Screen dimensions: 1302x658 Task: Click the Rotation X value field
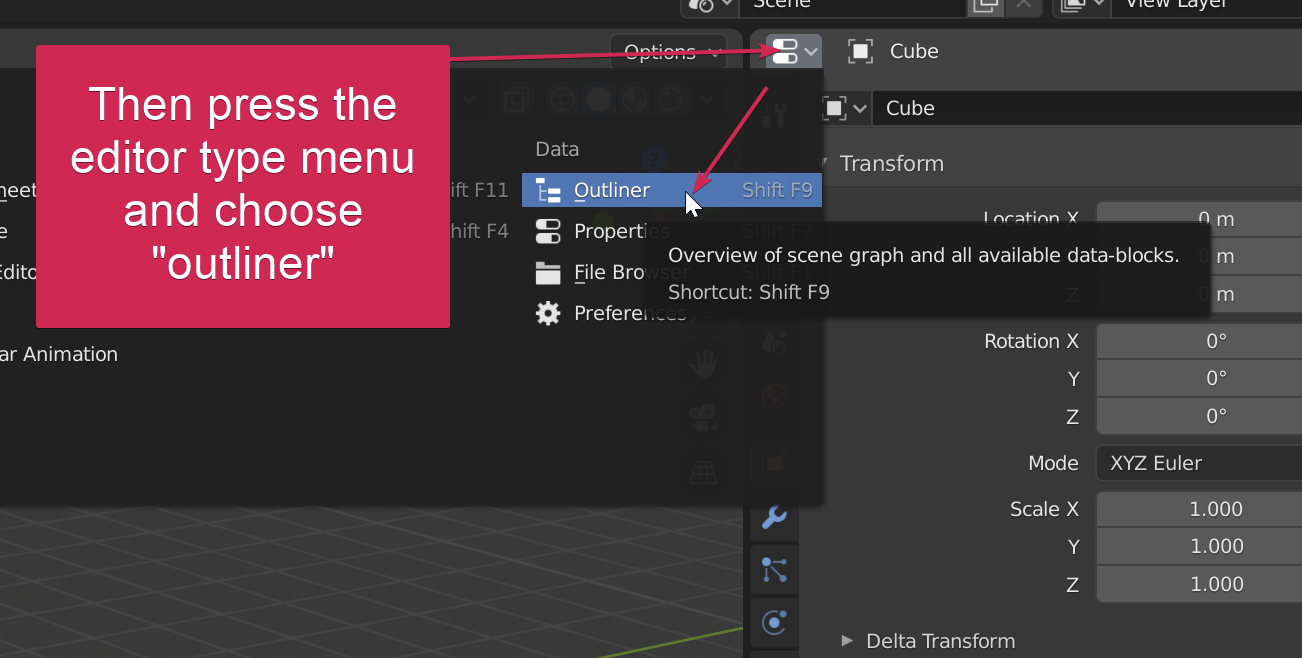tap(1199, 341)
